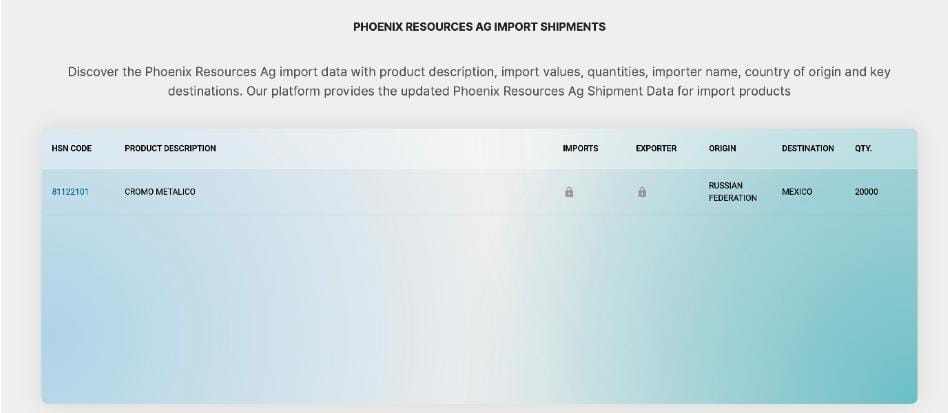Click the QTY. column header
The image size is (948, 413).
[863, 149]
